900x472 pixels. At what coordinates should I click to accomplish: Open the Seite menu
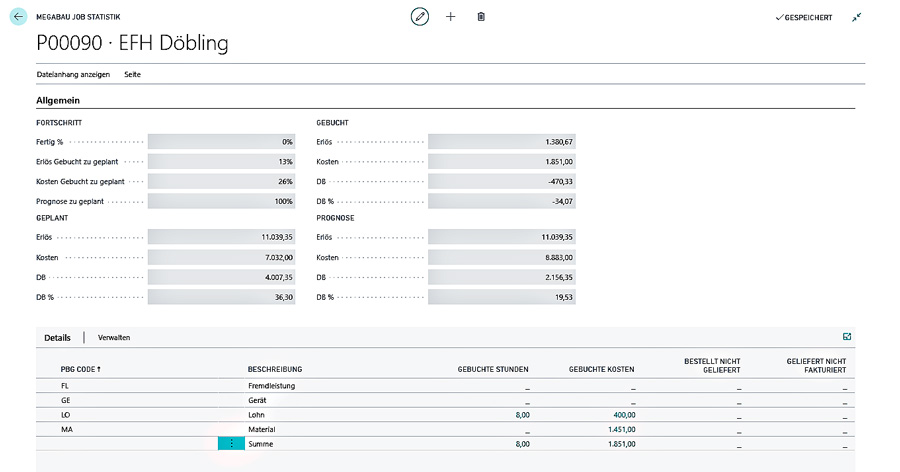pos(132,74)
